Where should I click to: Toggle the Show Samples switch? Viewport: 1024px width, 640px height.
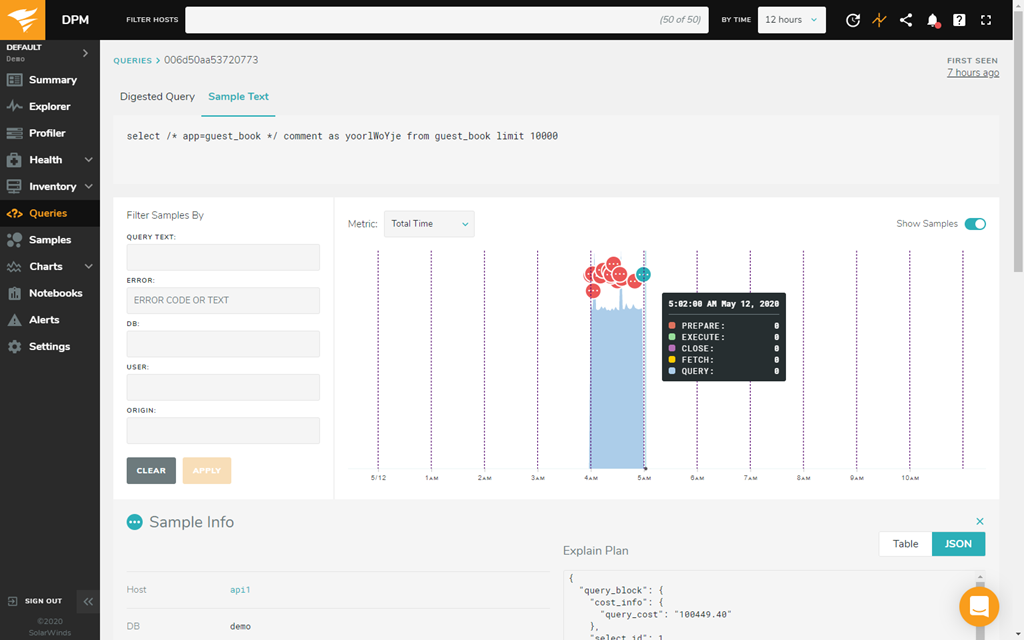click(x=975, y=224)
